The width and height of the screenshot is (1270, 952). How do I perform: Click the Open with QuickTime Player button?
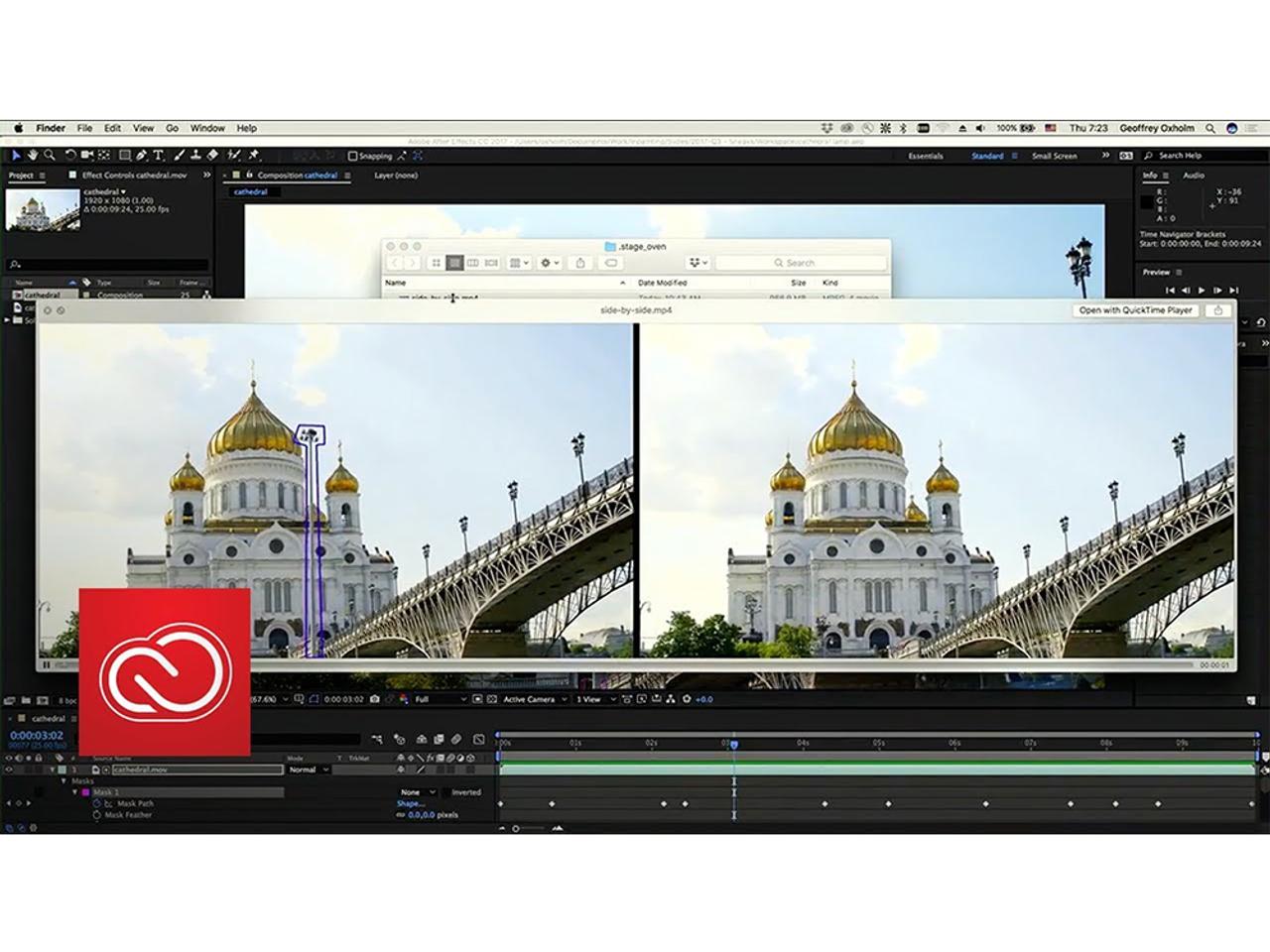click(x=1135, y=310)
